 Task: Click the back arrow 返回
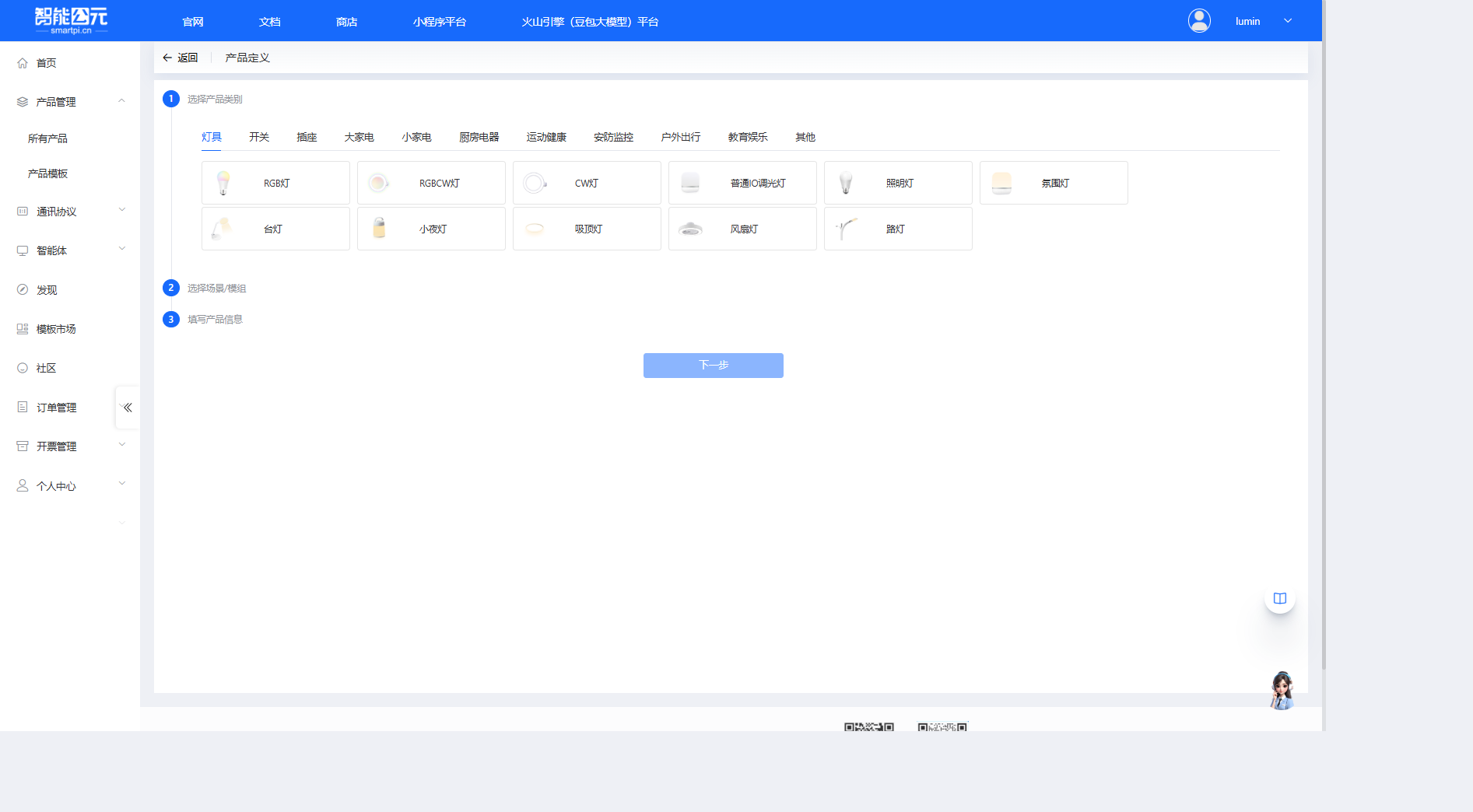180,58
